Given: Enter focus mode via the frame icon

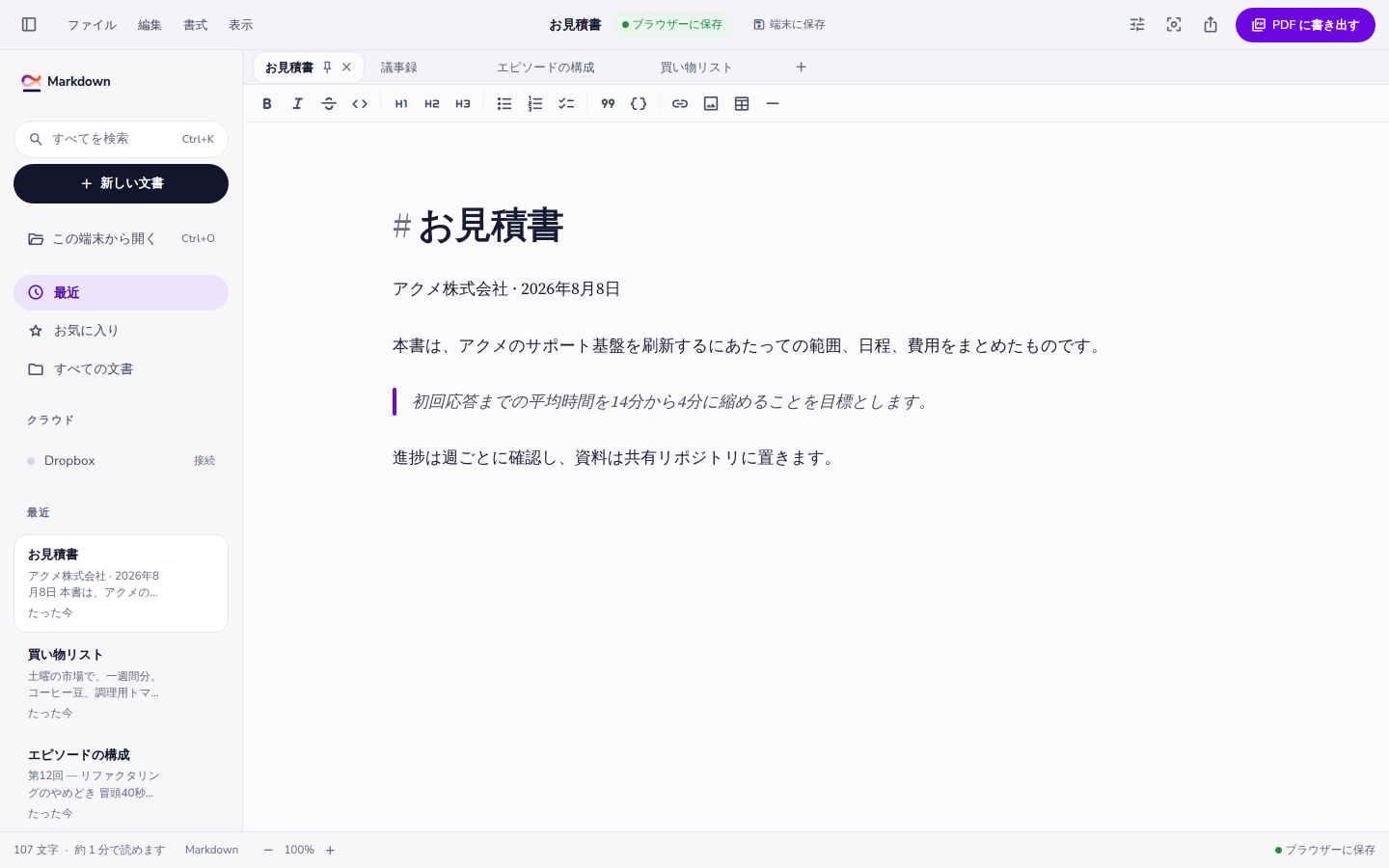Looking at the screenshot, I should 1174,25.
